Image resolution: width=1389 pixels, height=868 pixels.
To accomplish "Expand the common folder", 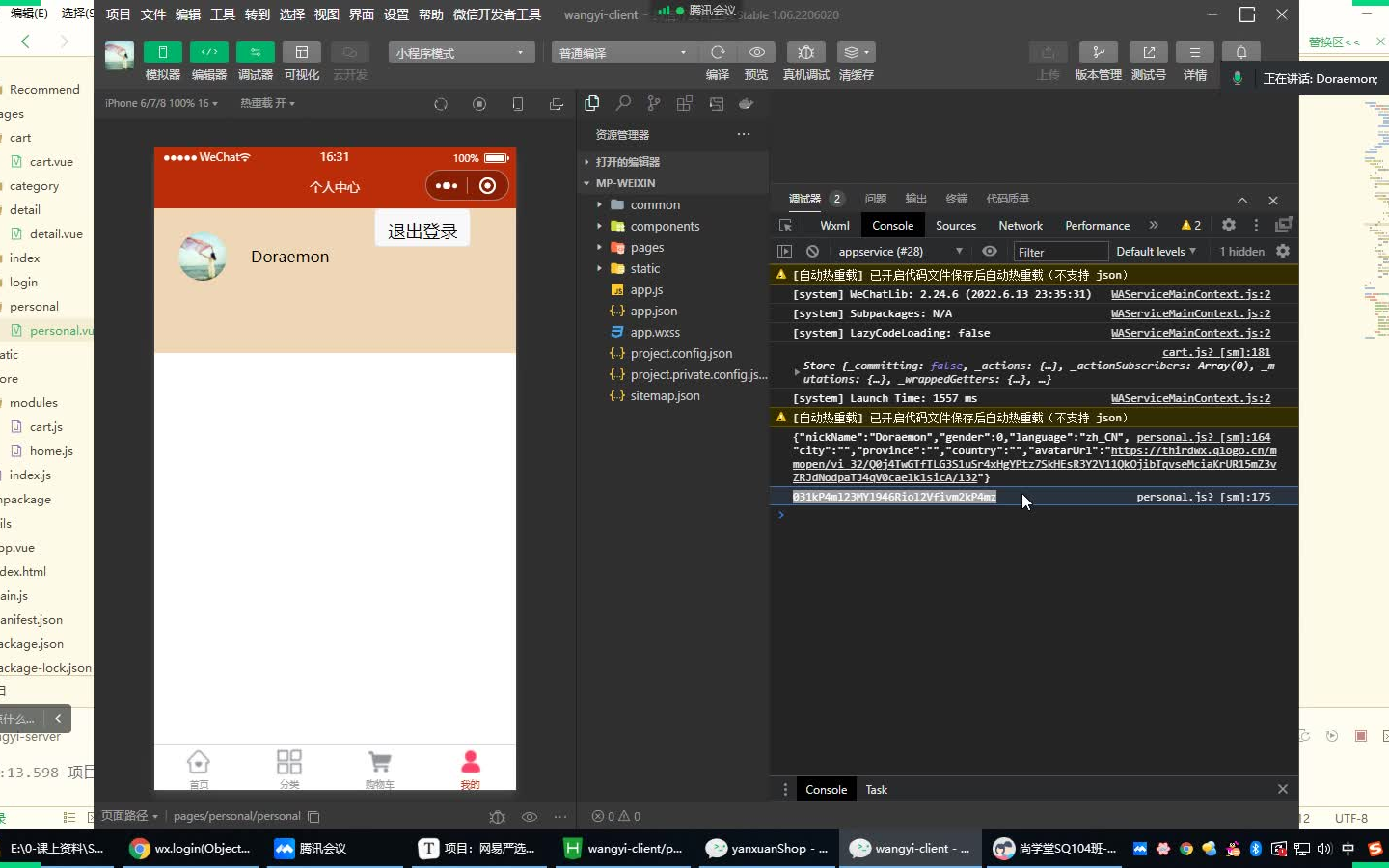I will pos(672,204).
